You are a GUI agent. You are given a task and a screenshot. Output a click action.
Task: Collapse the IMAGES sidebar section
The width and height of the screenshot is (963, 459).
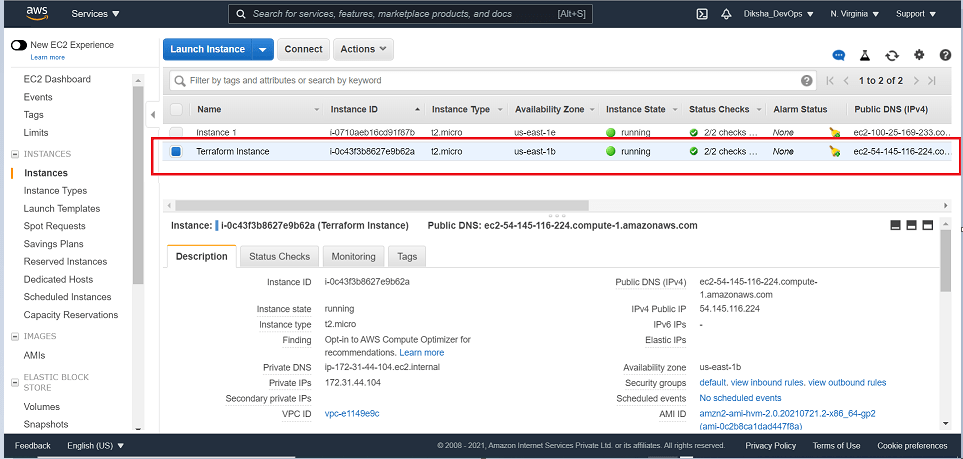click(15, 336)
